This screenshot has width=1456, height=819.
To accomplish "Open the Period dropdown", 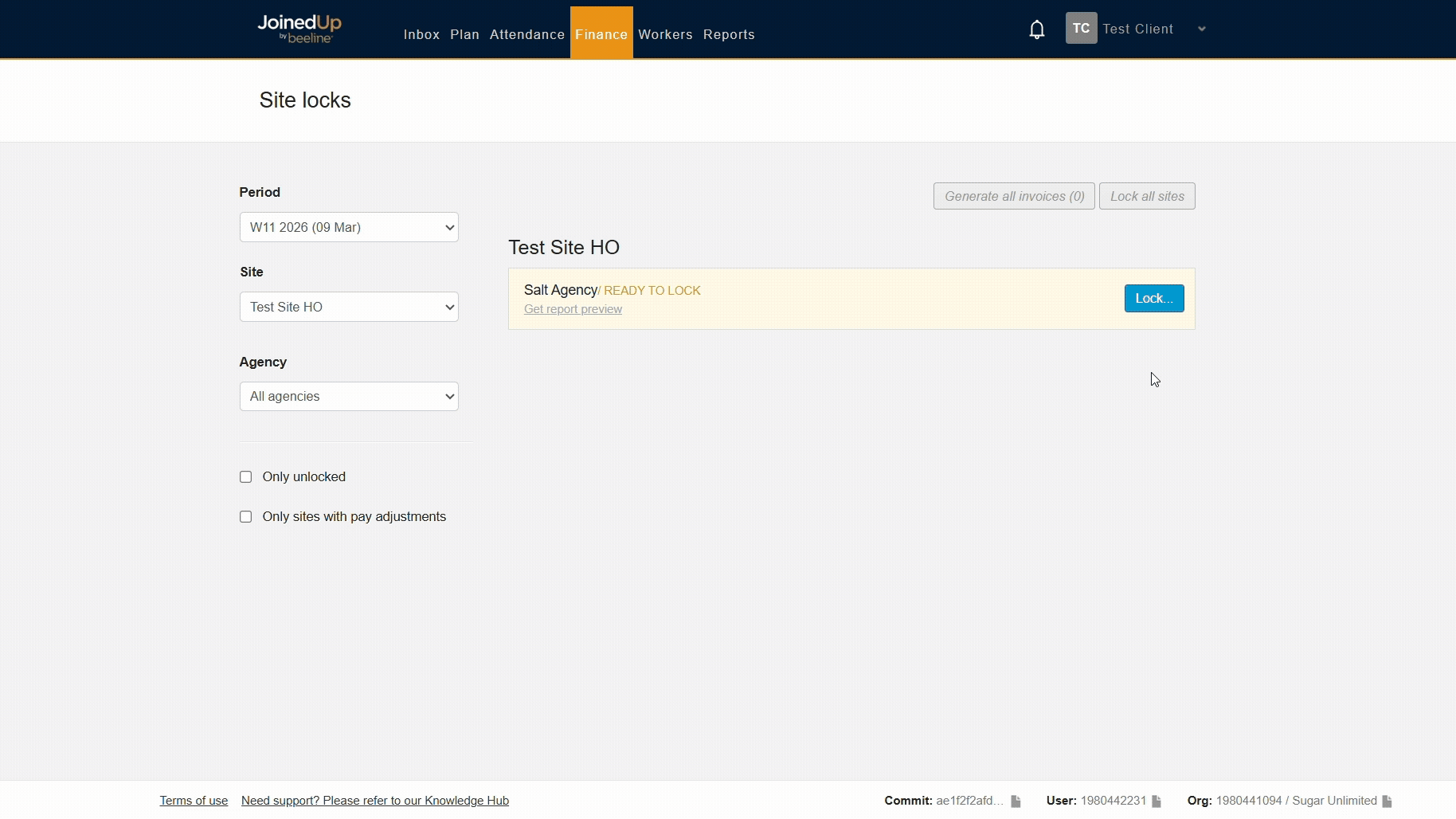I will coord(349,227).
